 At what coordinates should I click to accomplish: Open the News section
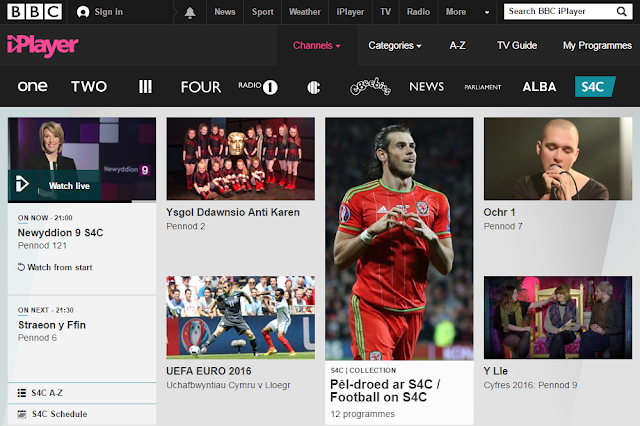pos(225,12)
